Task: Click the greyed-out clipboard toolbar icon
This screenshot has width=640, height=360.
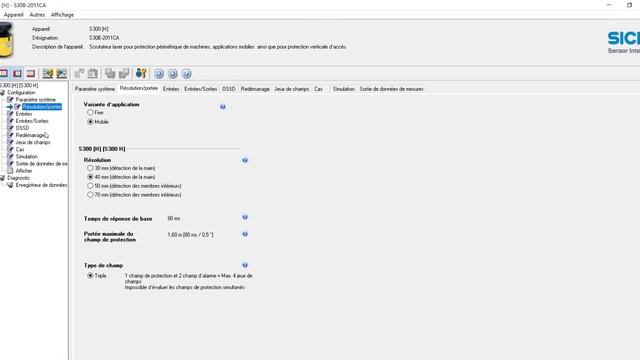Action: tap(93, 73)
